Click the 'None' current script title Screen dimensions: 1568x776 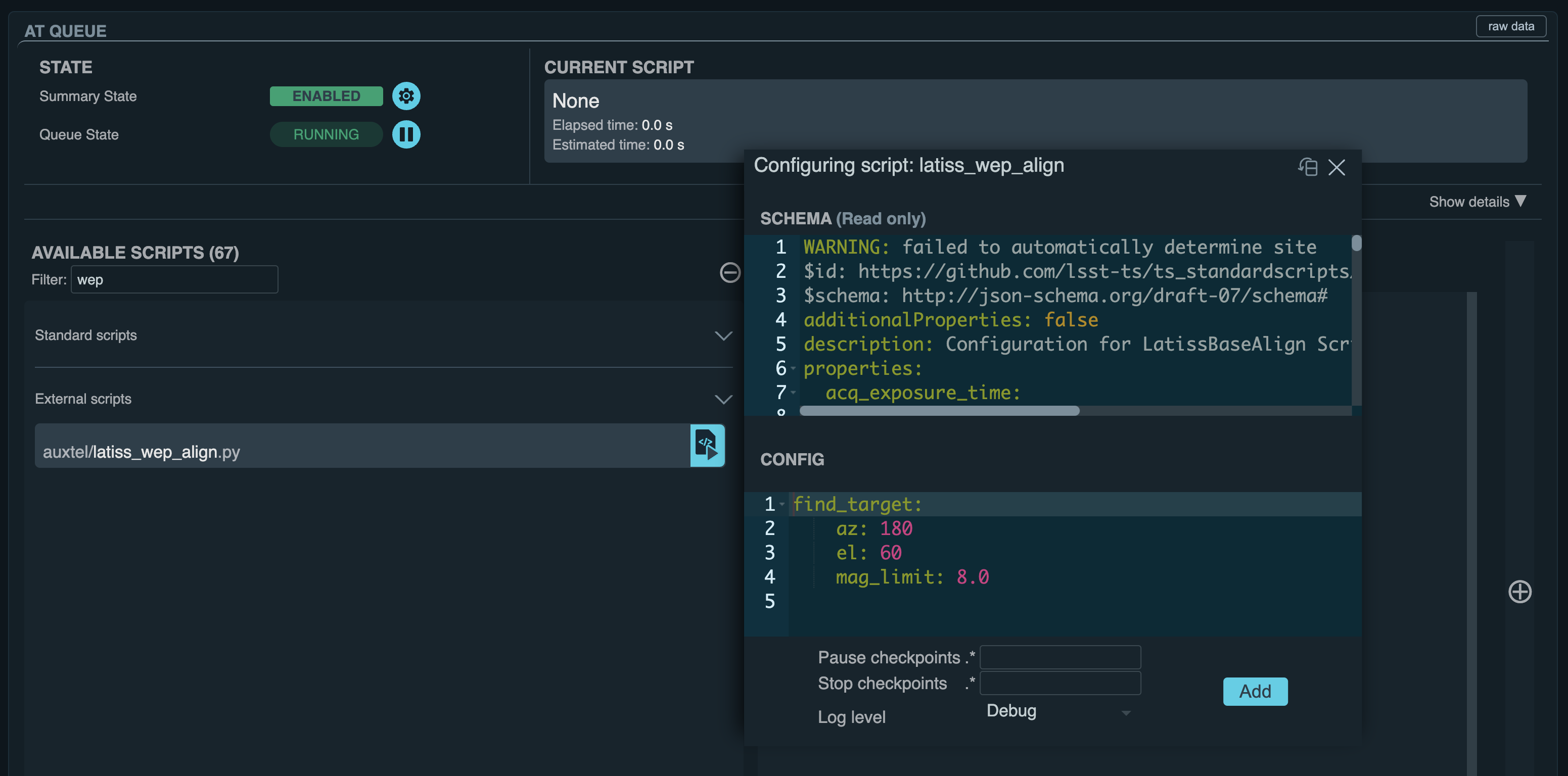click(575, 101)
